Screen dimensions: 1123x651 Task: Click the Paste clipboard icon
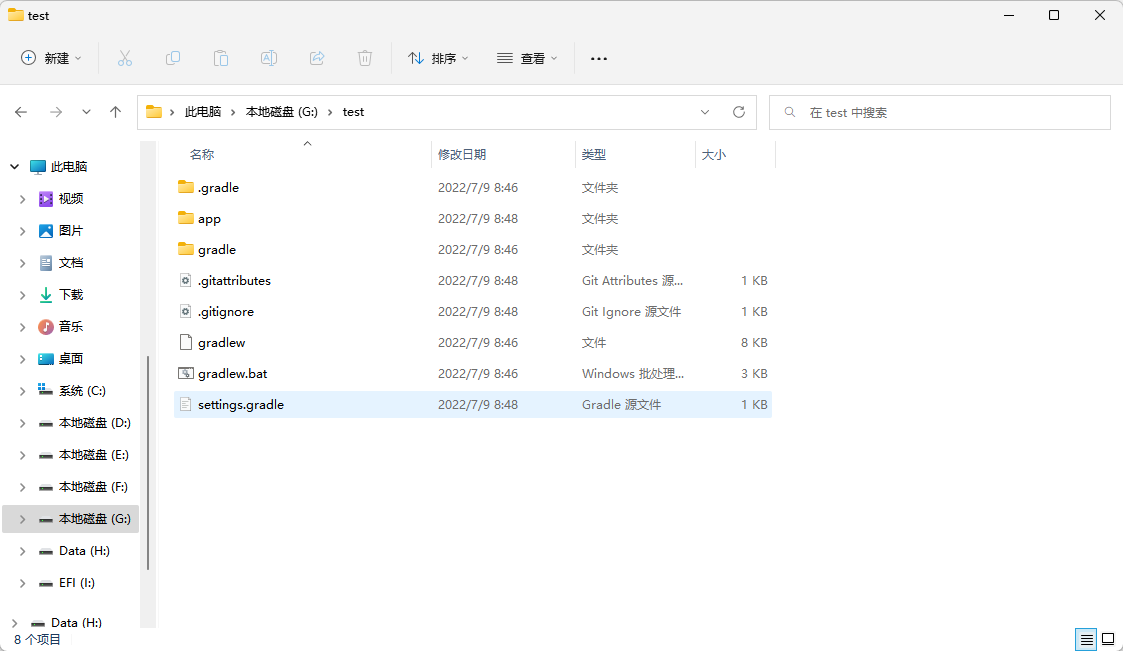(221, 58)
